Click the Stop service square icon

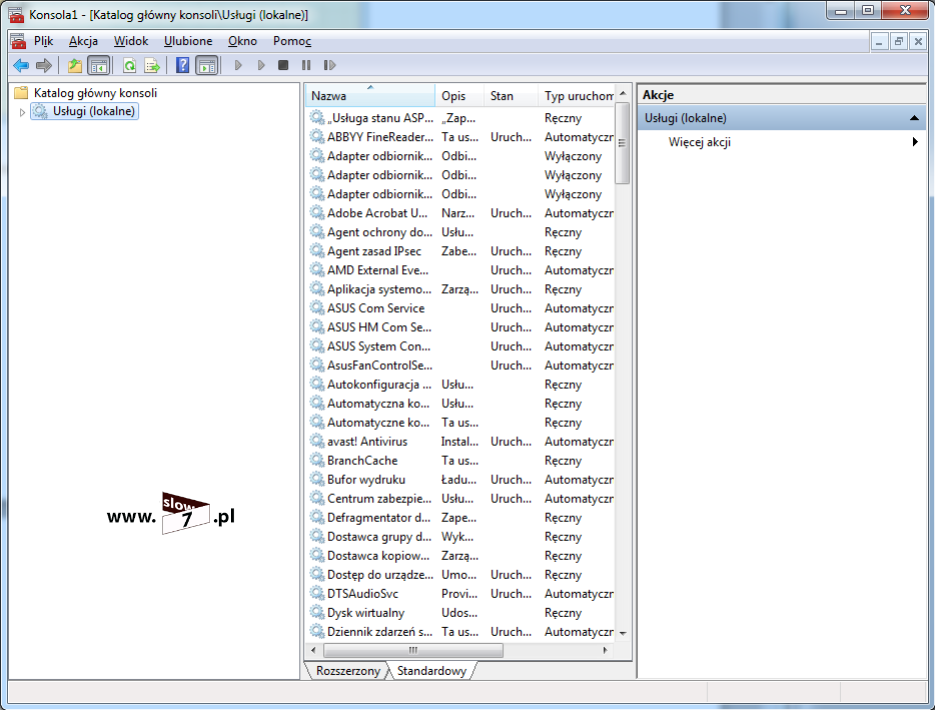(283, 65)
